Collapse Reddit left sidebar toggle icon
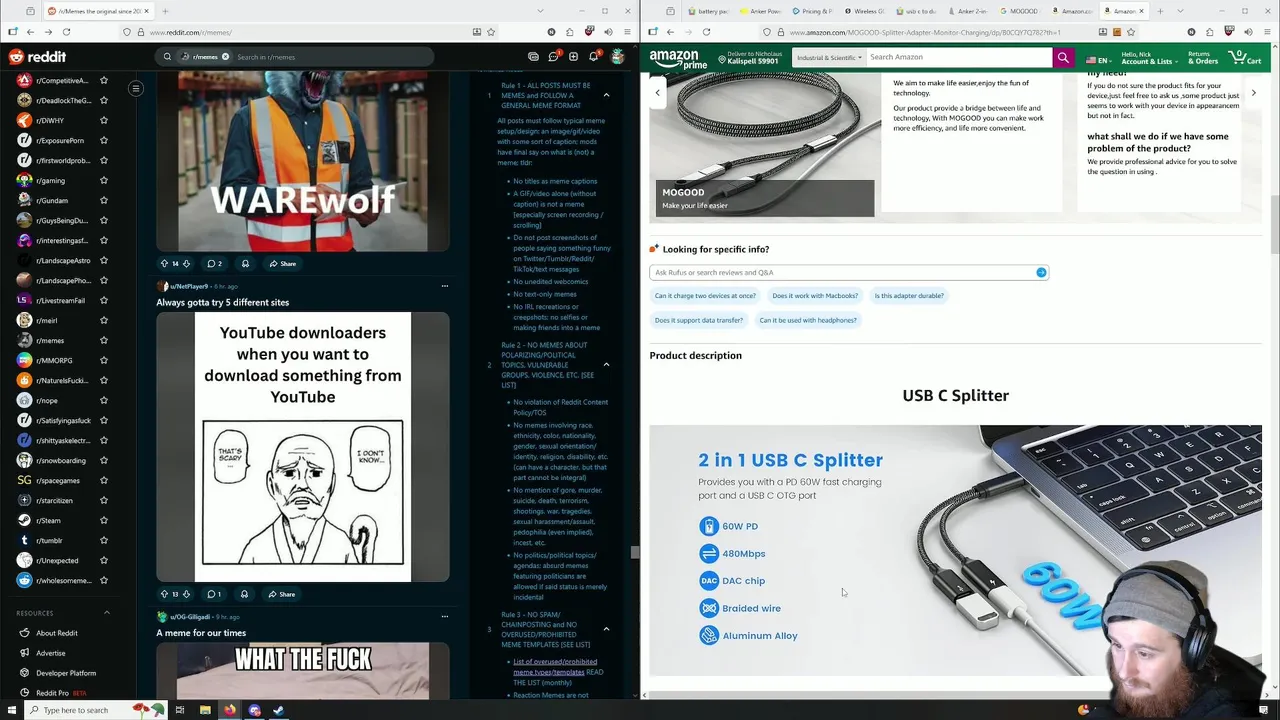Viewport: 1280px width, 720px height. pyautogui.click(x=136, y=89)
